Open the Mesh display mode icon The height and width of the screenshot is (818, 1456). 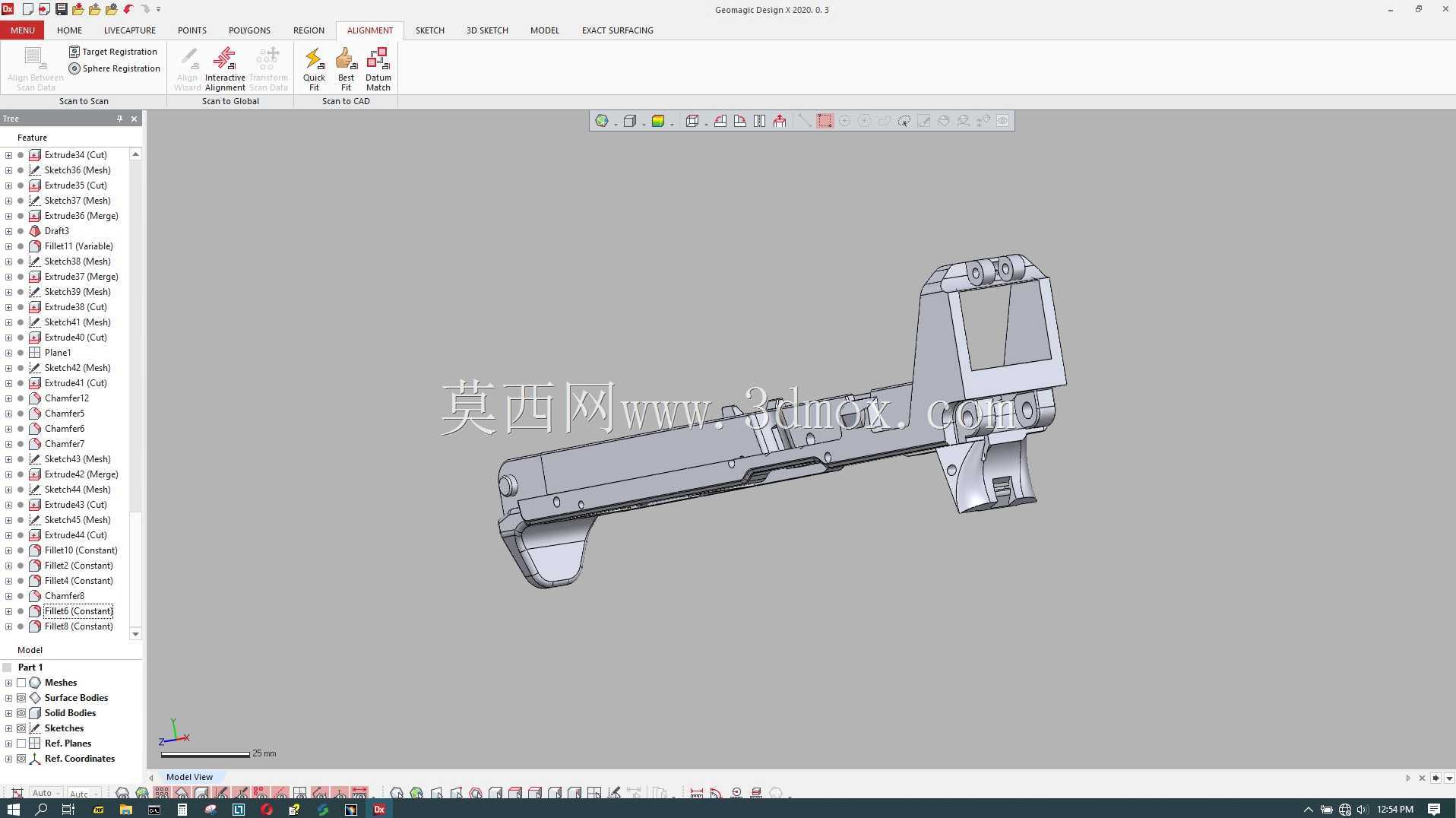602,121
